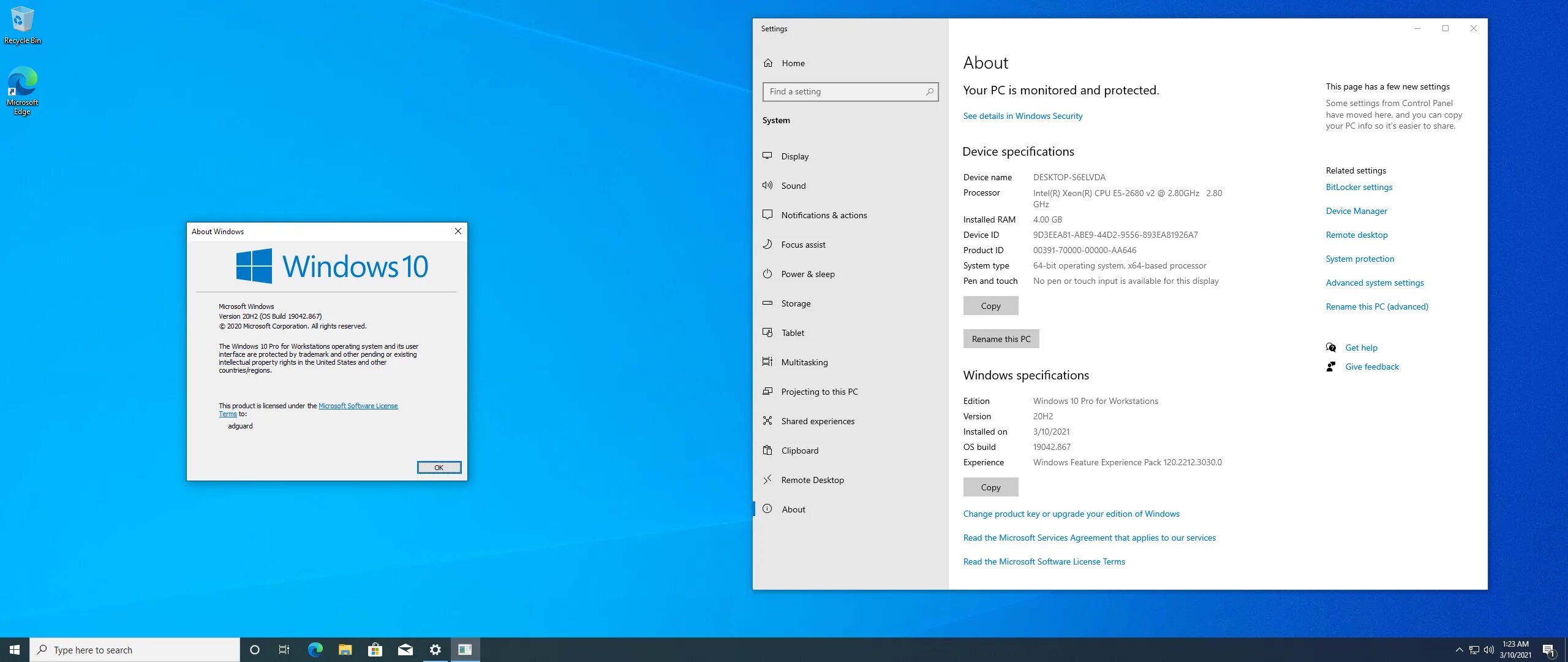Open Microsoft Edge from taskbar
Viewport: 1568px width, 662px height.
click(315, 649)
